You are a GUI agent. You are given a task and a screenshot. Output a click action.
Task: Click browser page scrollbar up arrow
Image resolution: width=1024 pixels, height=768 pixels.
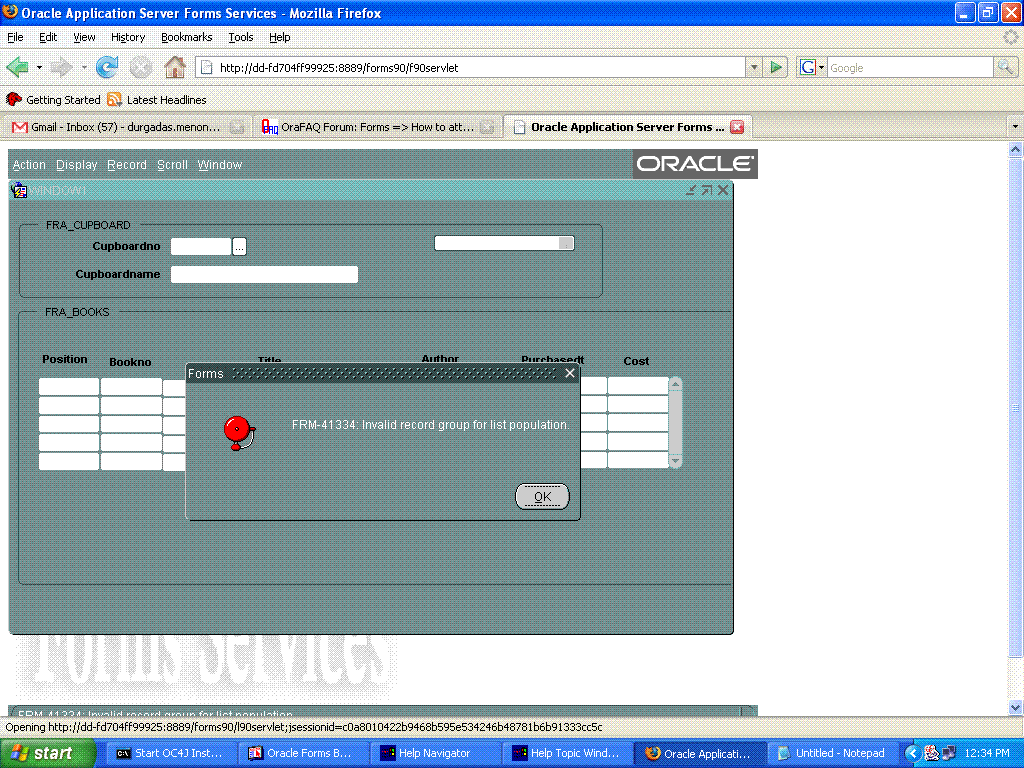click(x=1015, y=150)
